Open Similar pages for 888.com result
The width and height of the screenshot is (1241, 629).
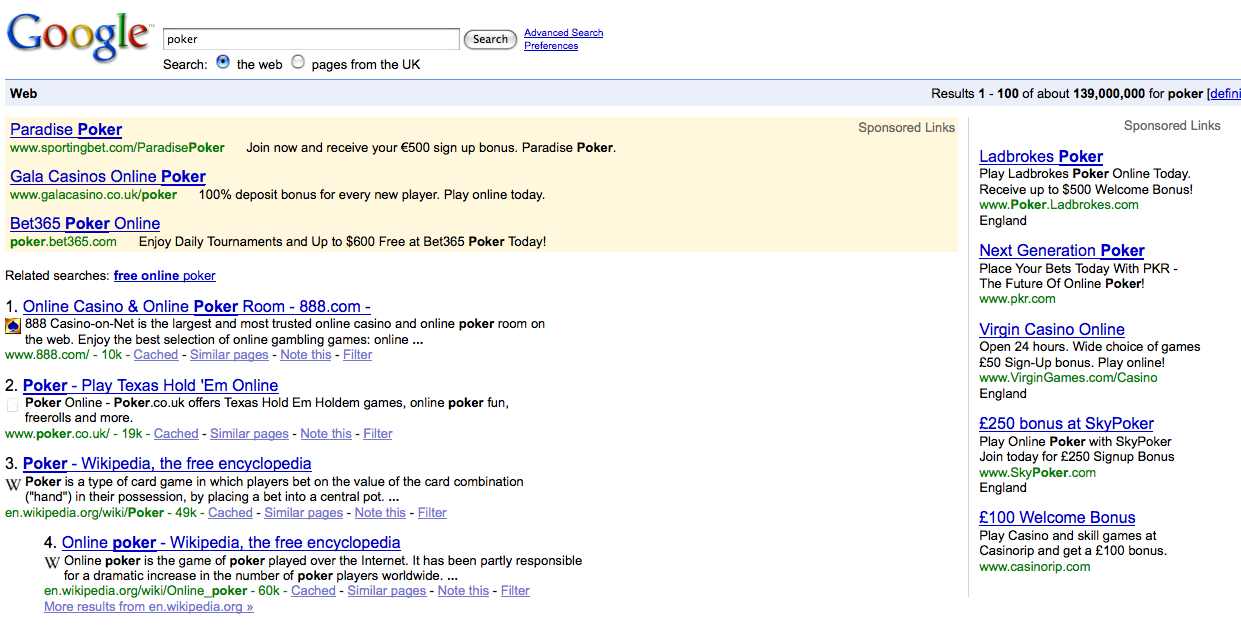point(229,355)
